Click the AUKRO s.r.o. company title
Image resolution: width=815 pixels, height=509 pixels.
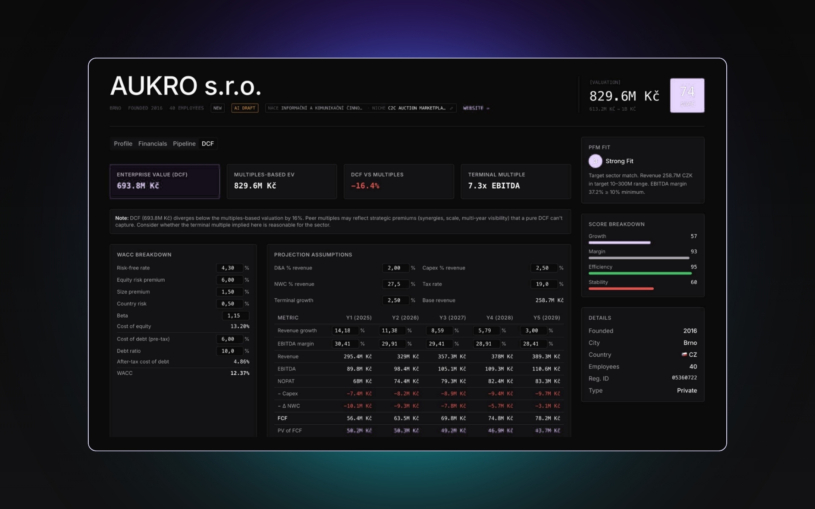click(x=186, y=86)
